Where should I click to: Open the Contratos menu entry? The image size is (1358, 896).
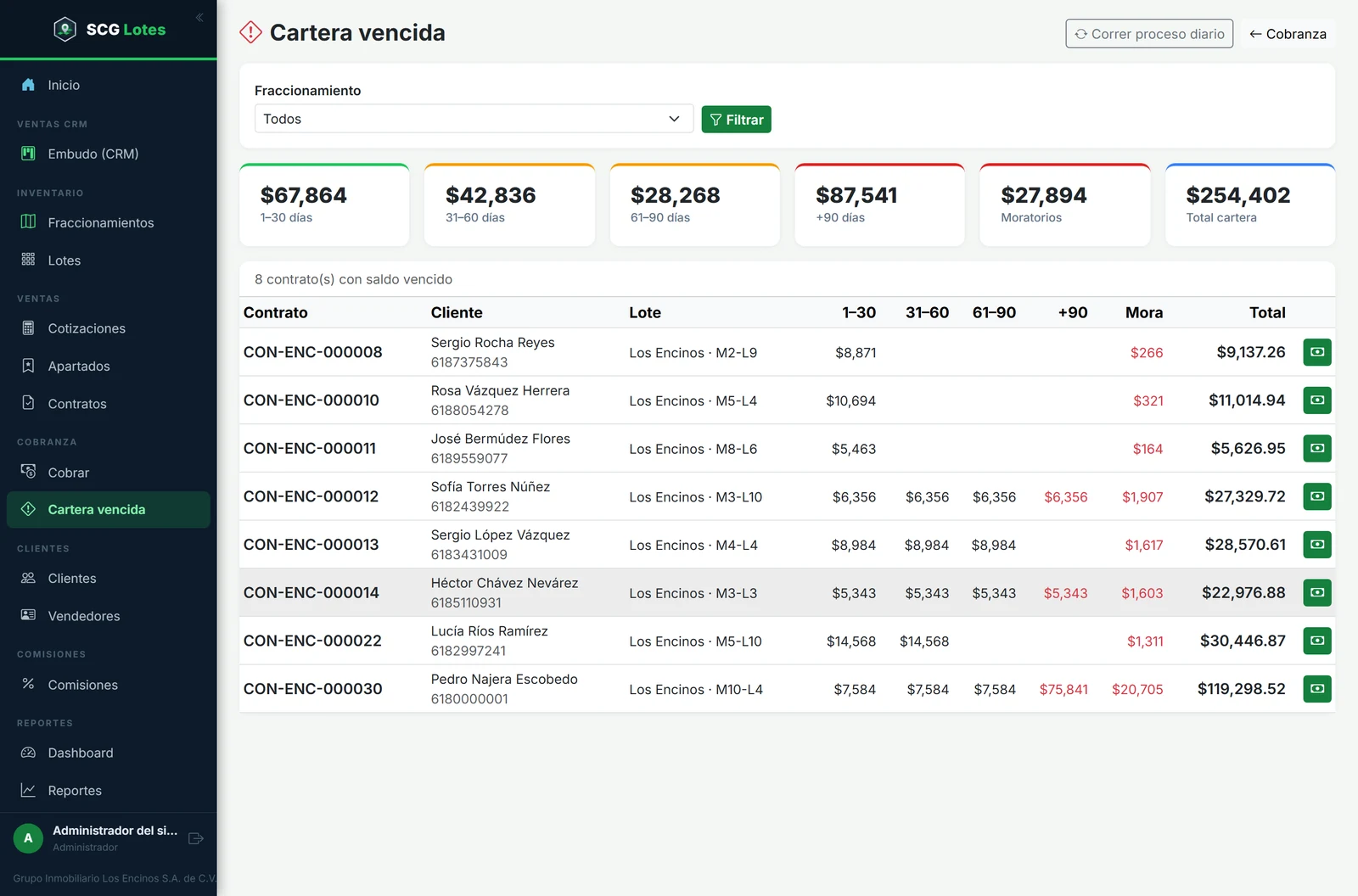coord(109,404)
